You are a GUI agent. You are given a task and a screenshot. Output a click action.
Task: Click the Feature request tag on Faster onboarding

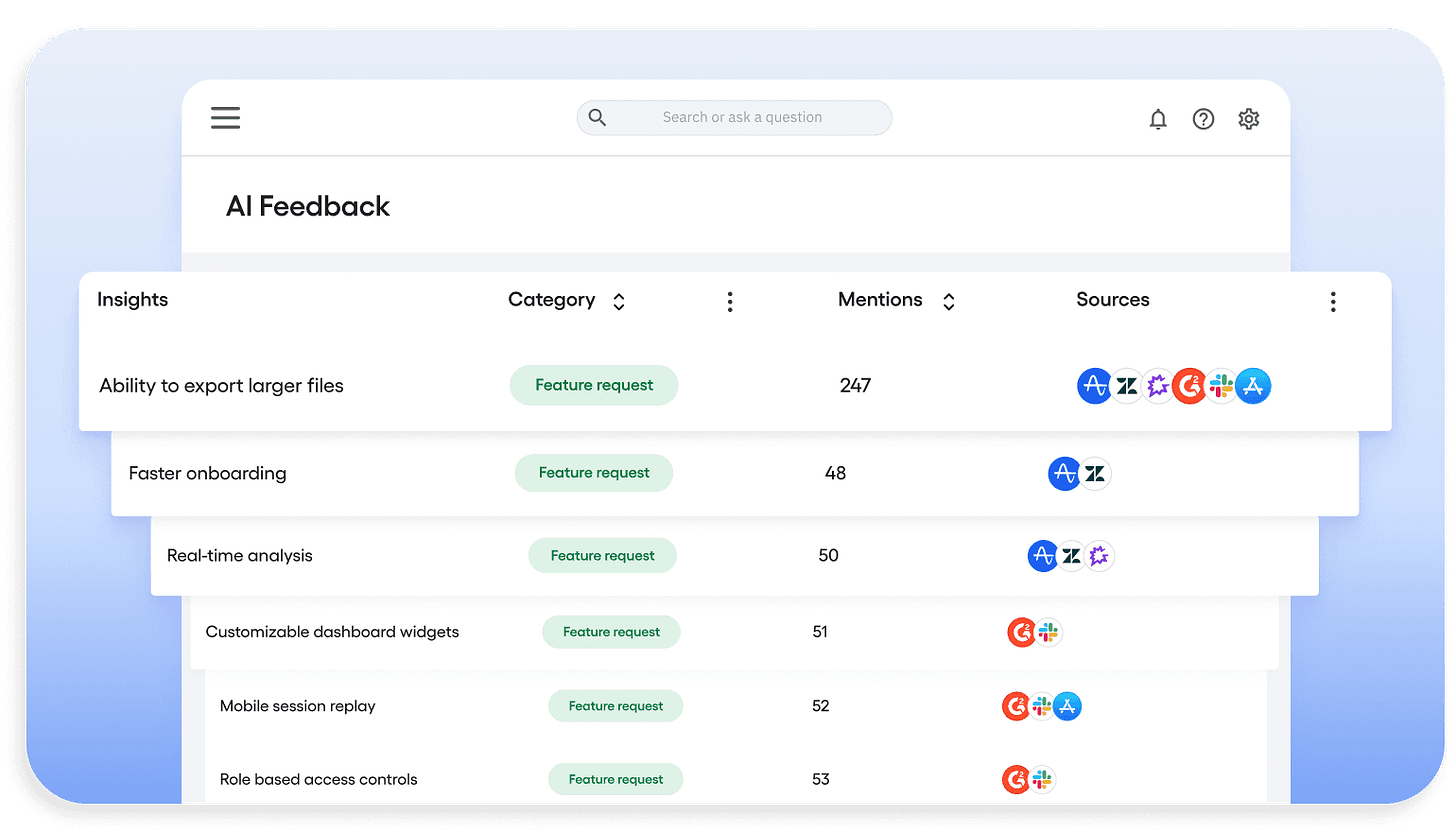tap(594, 472)
